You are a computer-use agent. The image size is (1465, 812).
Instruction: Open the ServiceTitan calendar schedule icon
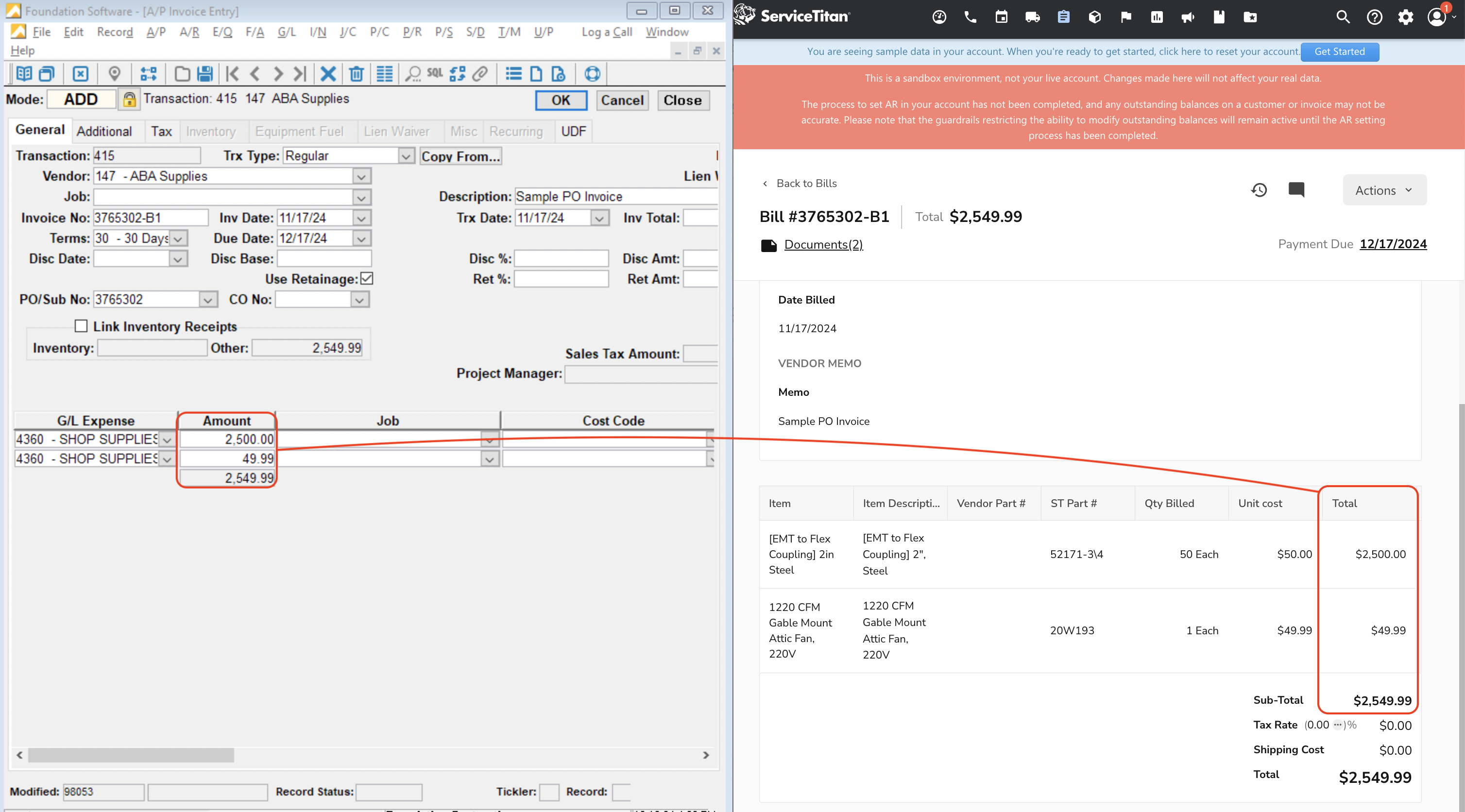[1002, 17]
